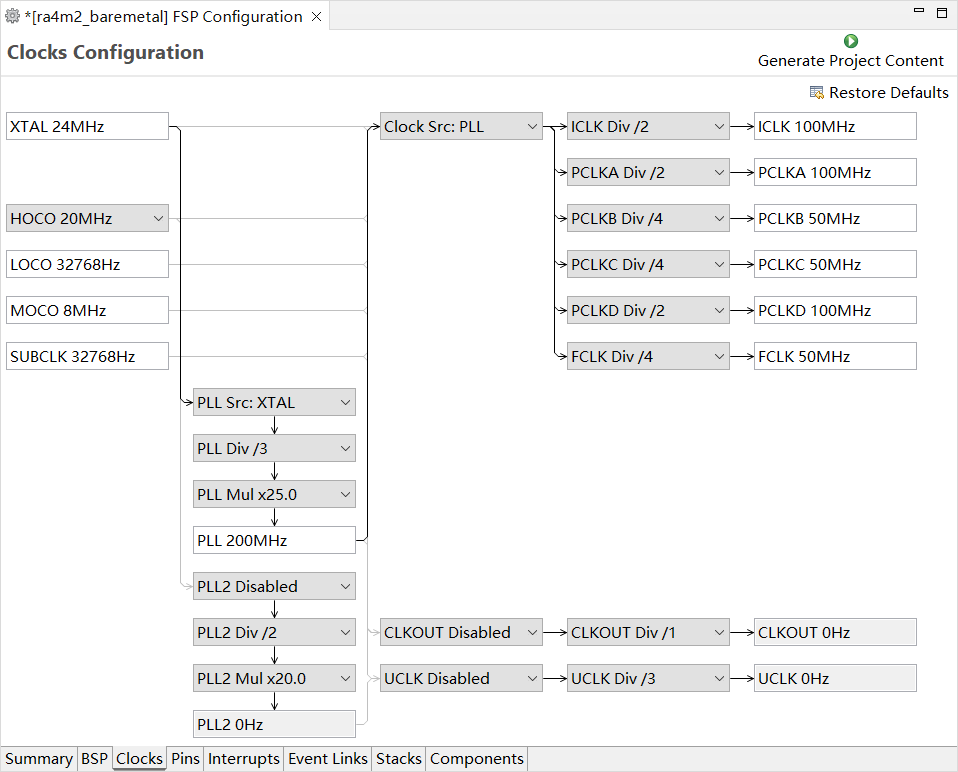Click the Restore Defaults icon
The height and width of the screenshot is (772, 958).
tap(816, 92)
